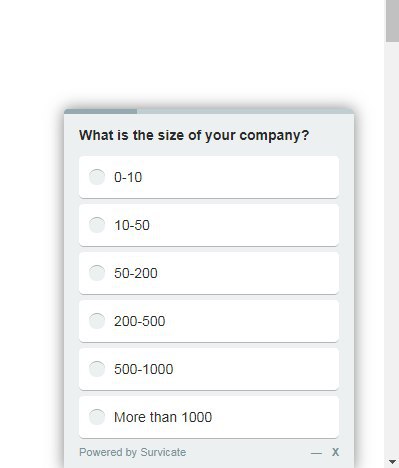Click the 0-10 option label text
Screen dimensions: 399x468
click(128, 177)
